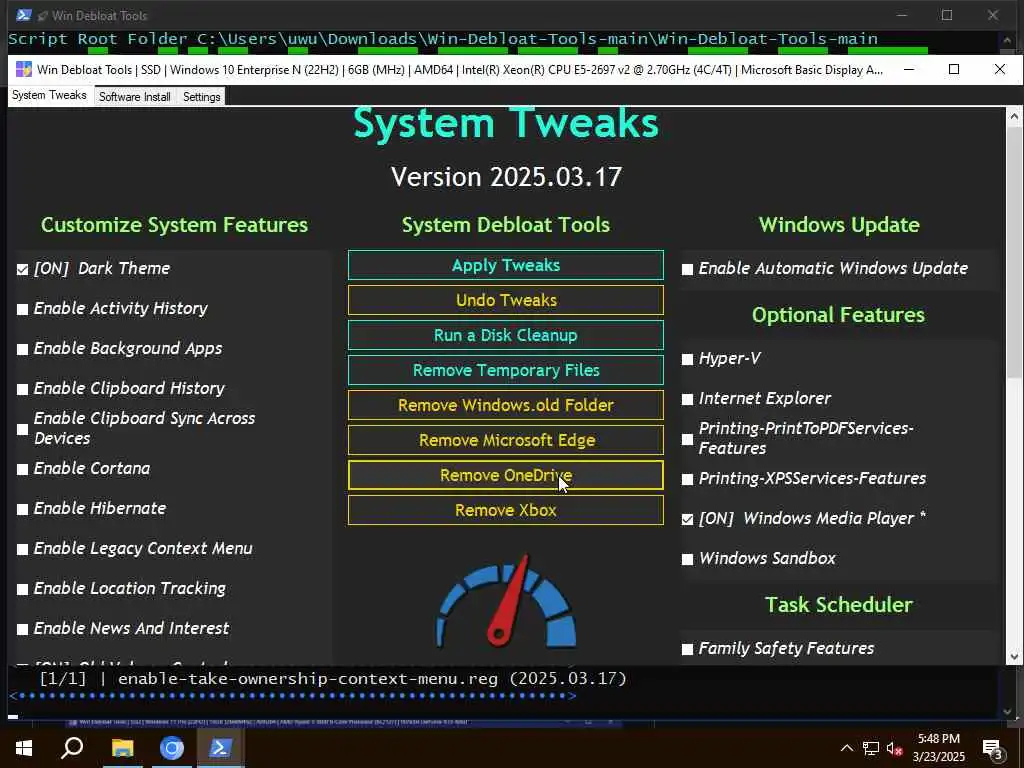Uncheck Windows Media Player feature
This screenshot has width=1024, height=768.
(687, 519)
